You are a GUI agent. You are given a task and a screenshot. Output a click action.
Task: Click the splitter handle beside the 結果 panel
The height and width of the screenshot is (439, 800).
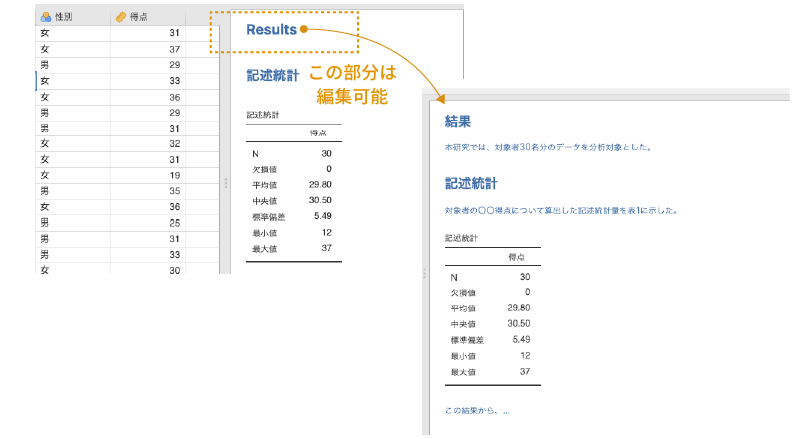[x=424, y=272]
